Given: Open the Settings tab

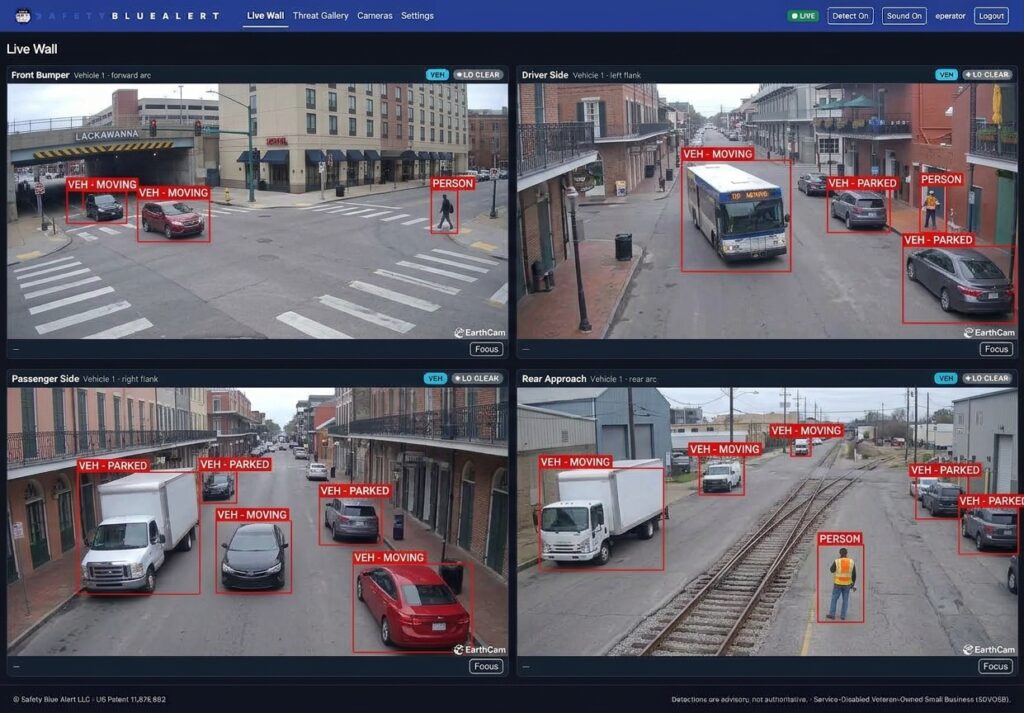Looking at the screenshot, I should pos(417,16).
